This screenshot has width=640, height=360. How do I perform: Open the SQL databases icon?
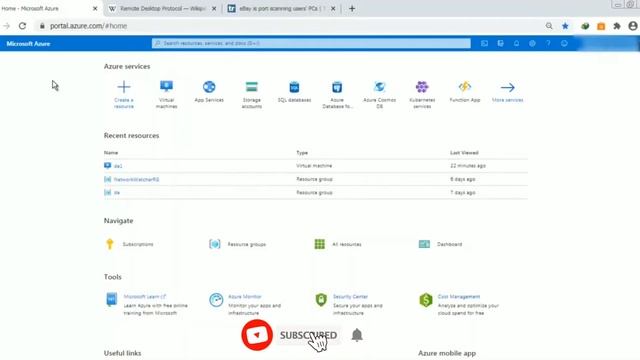pos(294,87)
